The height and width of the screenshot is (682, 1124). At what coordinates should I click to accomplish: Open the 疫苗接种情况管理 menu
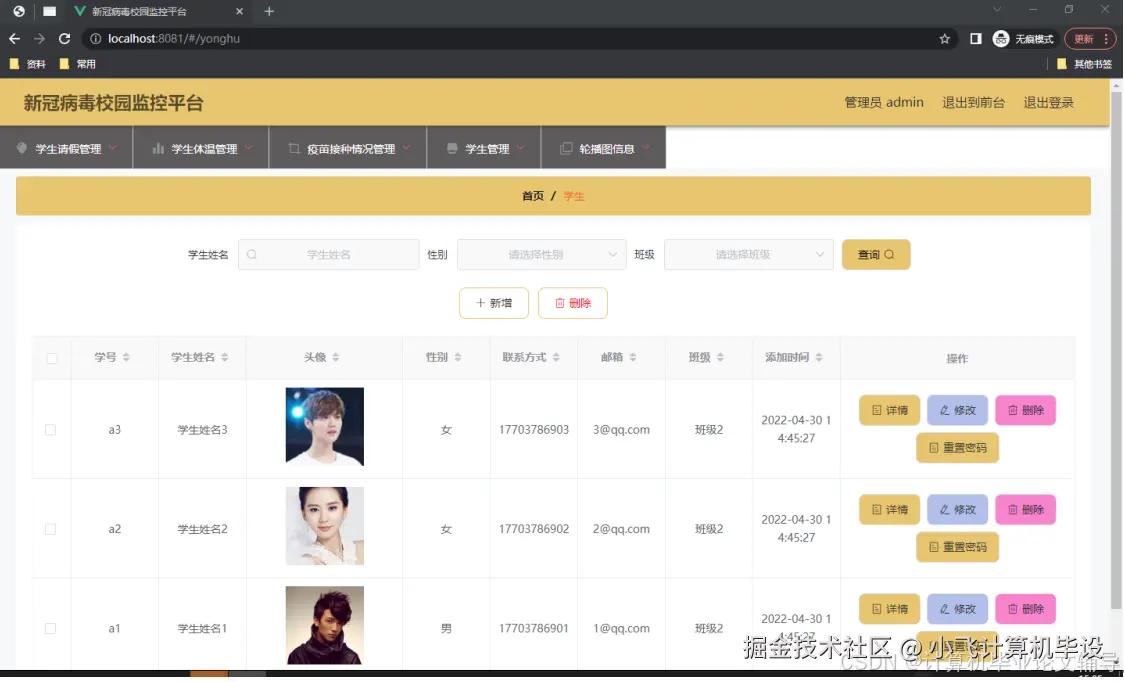(x=348, y=148)
